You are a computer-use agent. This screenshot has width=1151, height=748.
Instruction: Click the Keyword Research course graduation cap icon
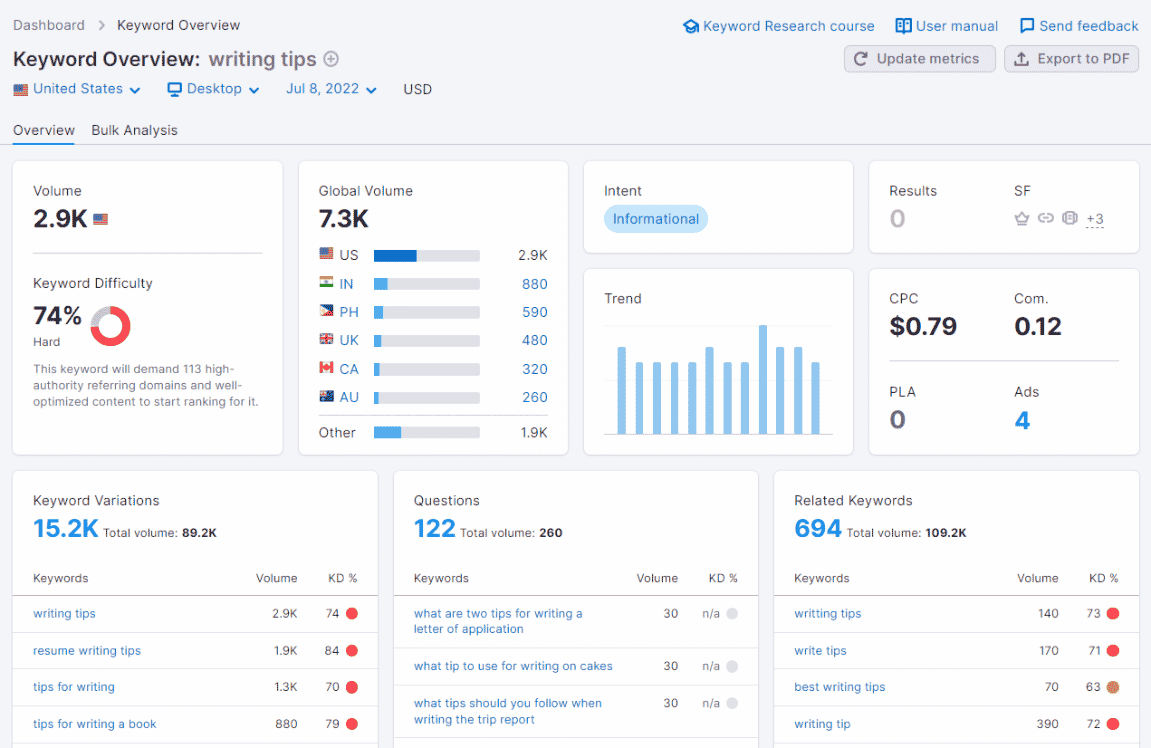[690, 26]
